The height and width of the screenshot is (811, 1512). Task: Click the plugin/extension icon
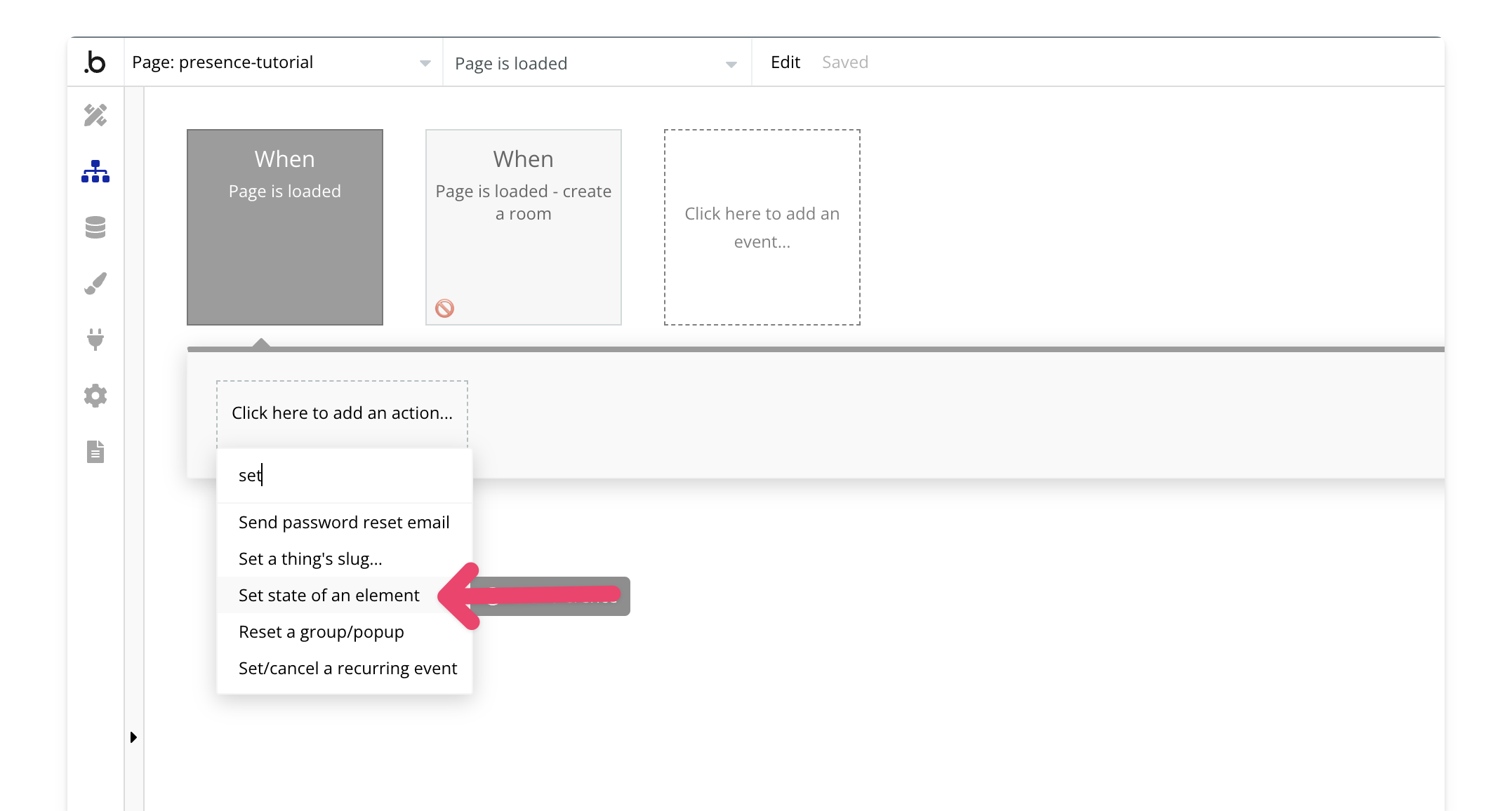point(98,339)
